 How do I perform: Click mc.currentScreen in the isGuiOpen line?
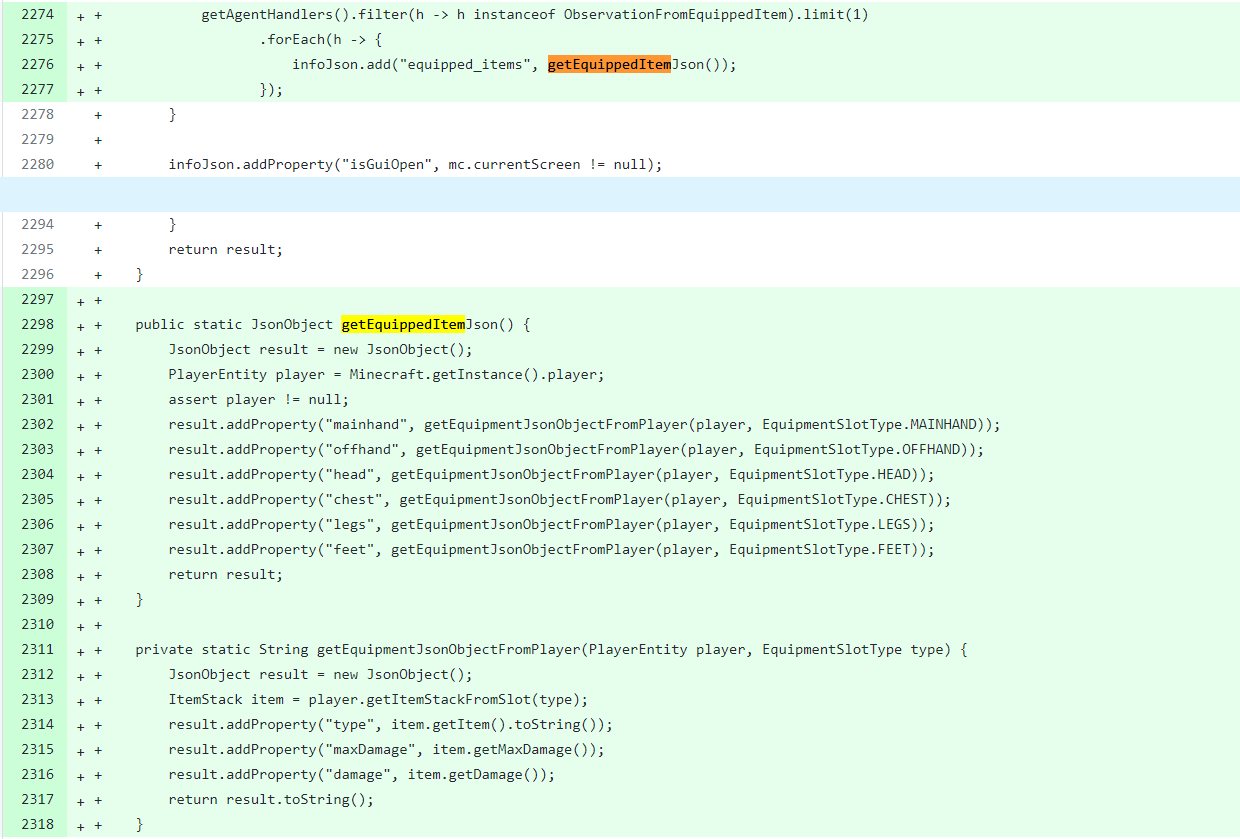coord(514,165)
